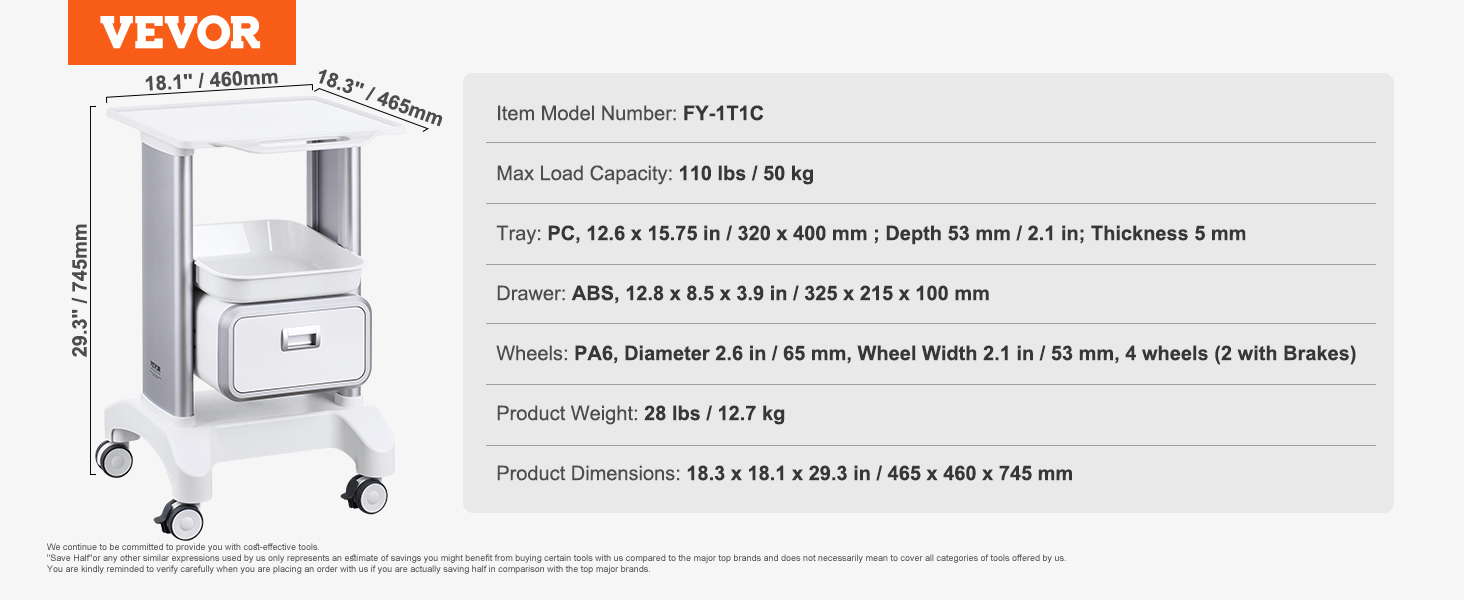Click the "Save Half" disclaimer text
The height and width of the screenshot is (600, 1464).
[556, 558]
